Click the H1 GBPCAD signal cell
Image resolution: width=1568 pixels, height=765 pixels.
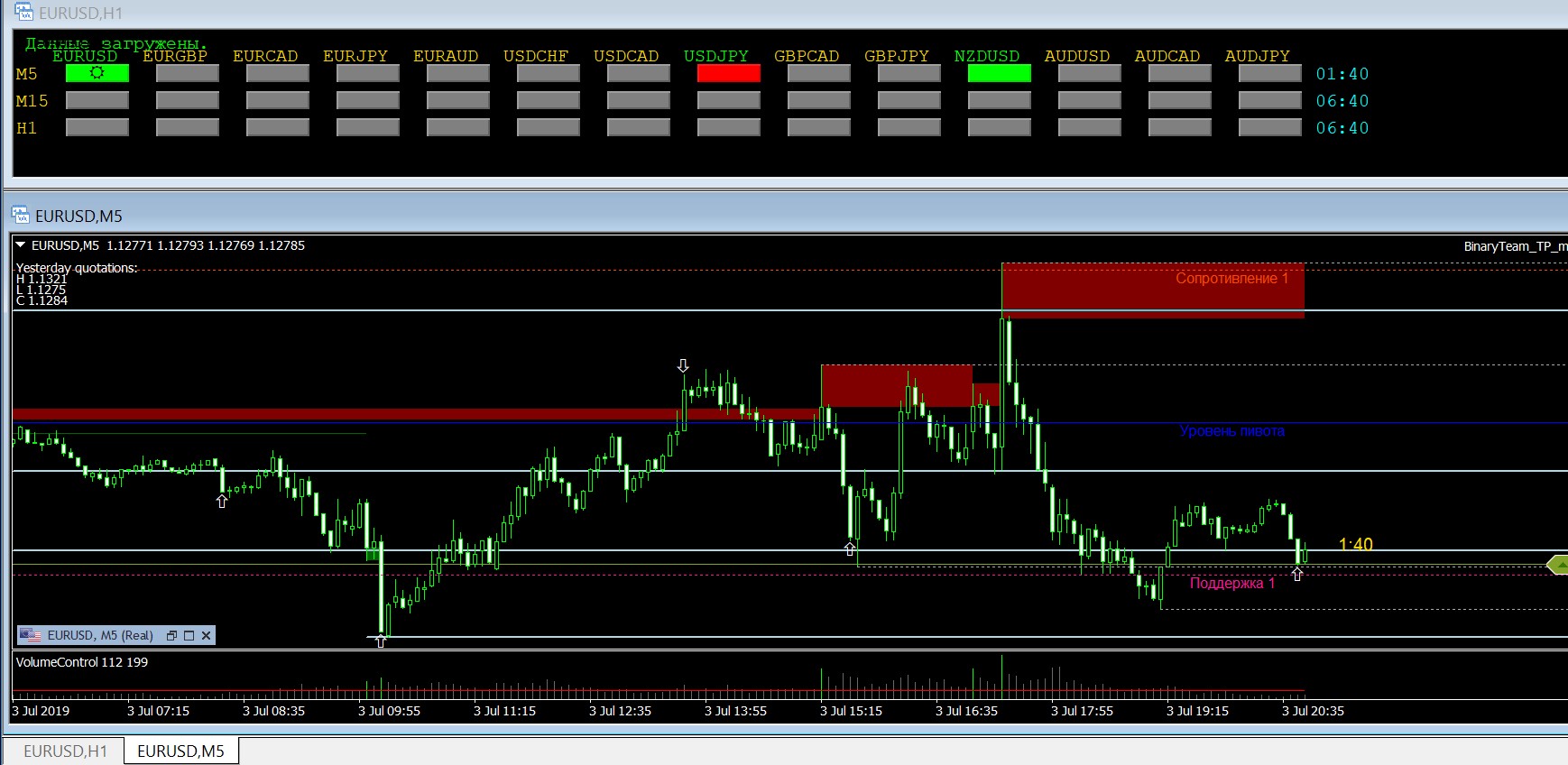[x=819, y=127]
